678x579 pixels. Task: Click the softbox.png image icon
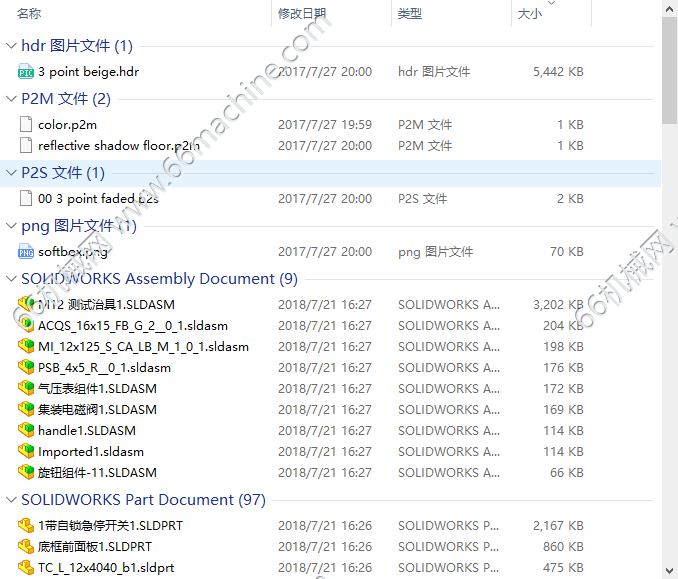[26, 252]
